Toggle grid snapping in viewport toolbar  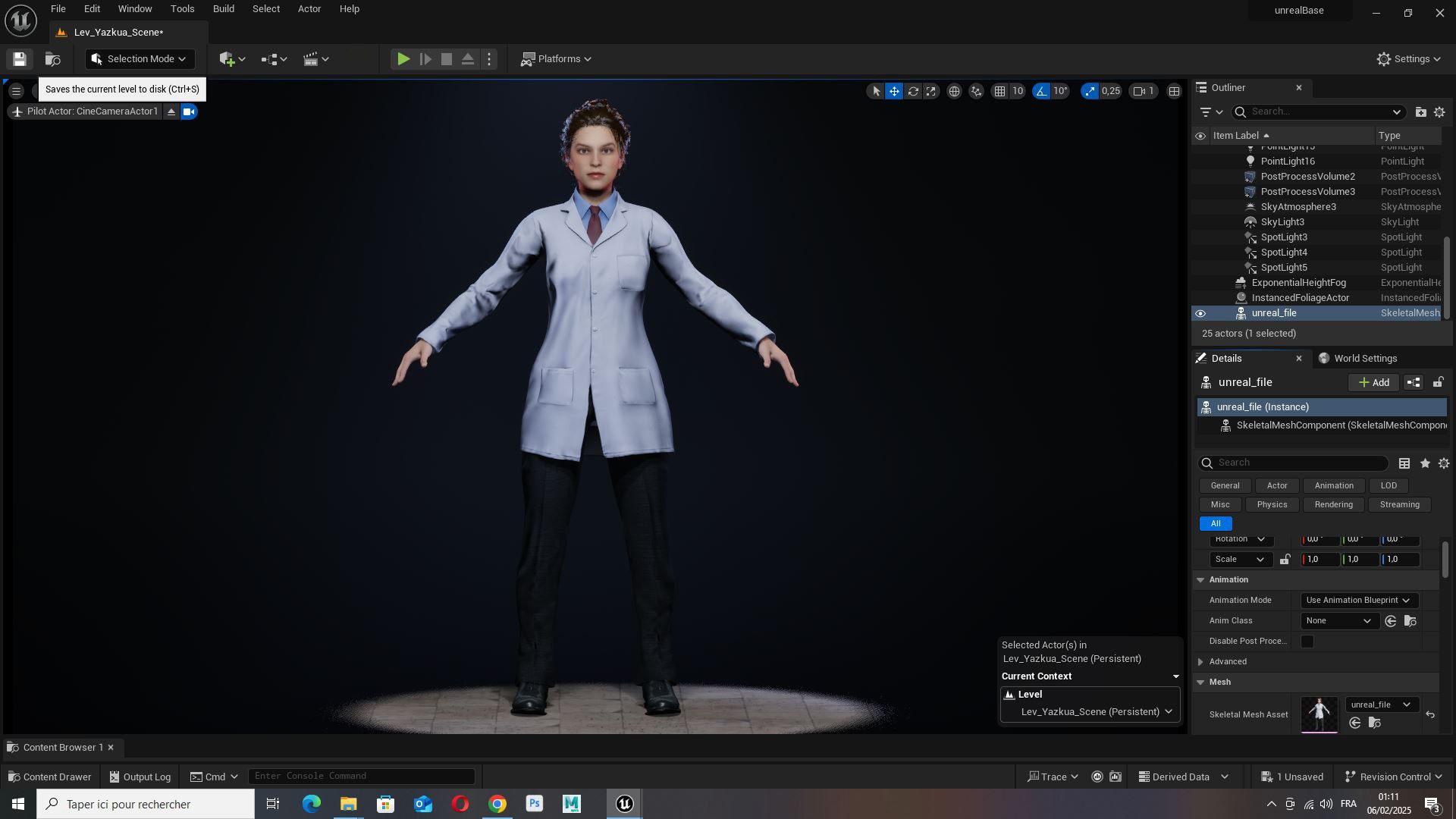click(x=1000, y=91)
